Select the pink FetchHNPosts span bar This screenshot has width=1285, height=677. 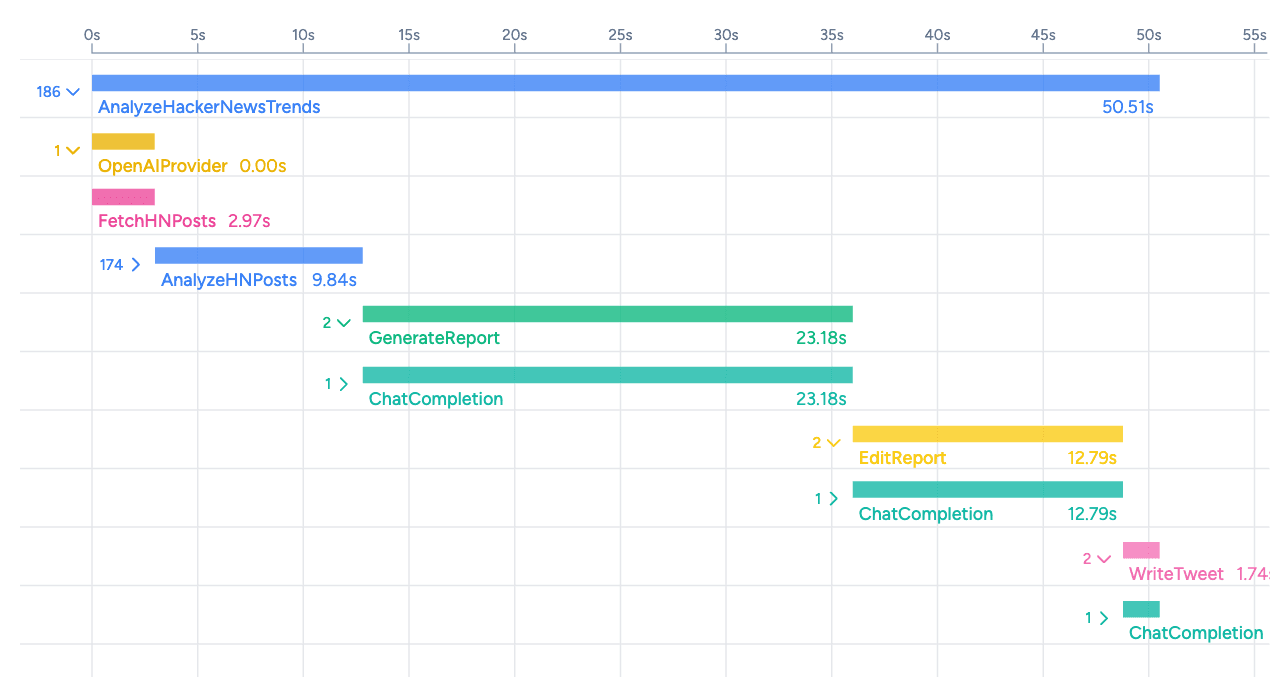coord(123,197)
